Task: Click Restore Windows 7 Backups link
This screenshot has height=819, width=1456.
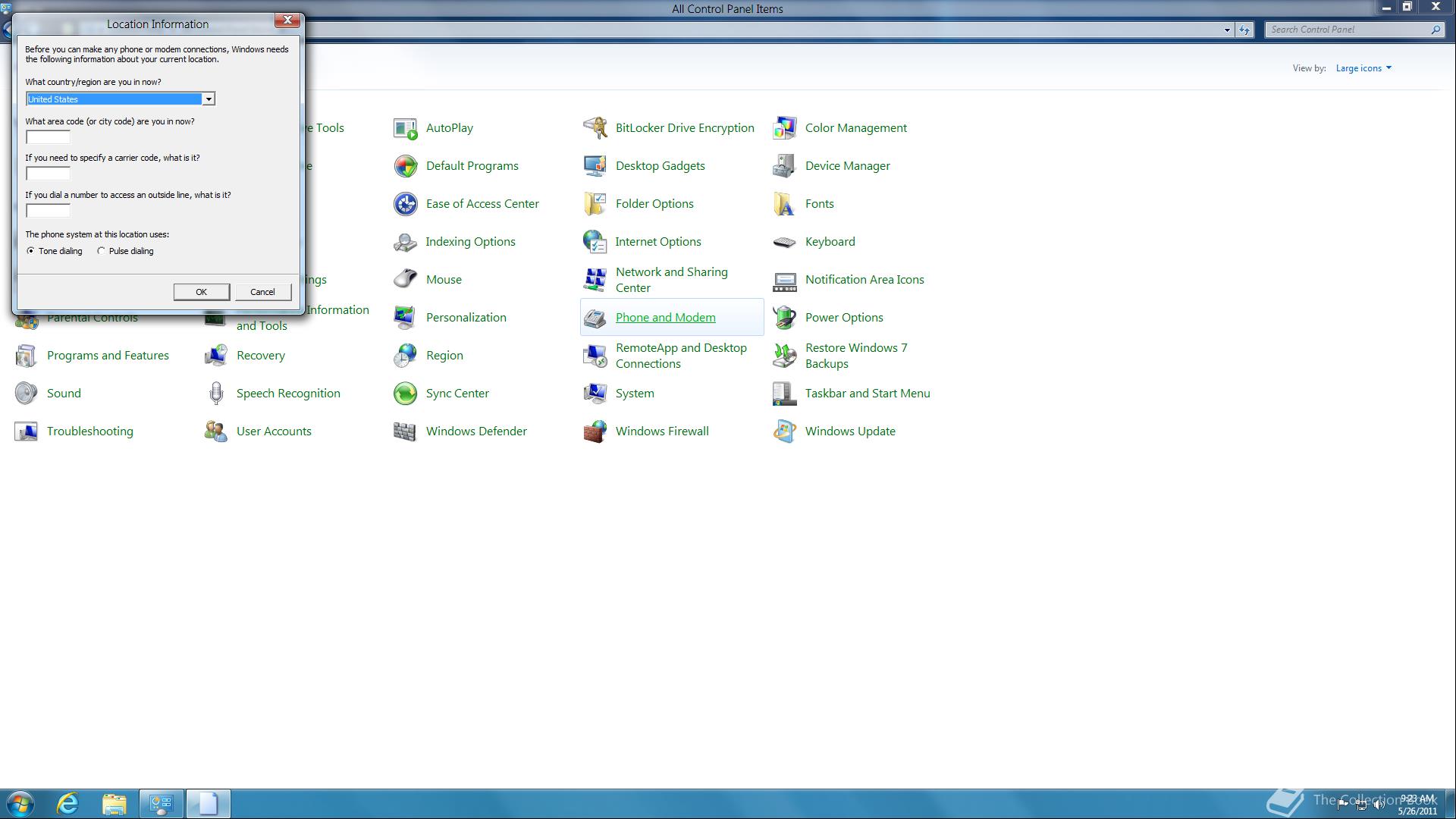Action: pyautogui.click(x=856, y=356)
